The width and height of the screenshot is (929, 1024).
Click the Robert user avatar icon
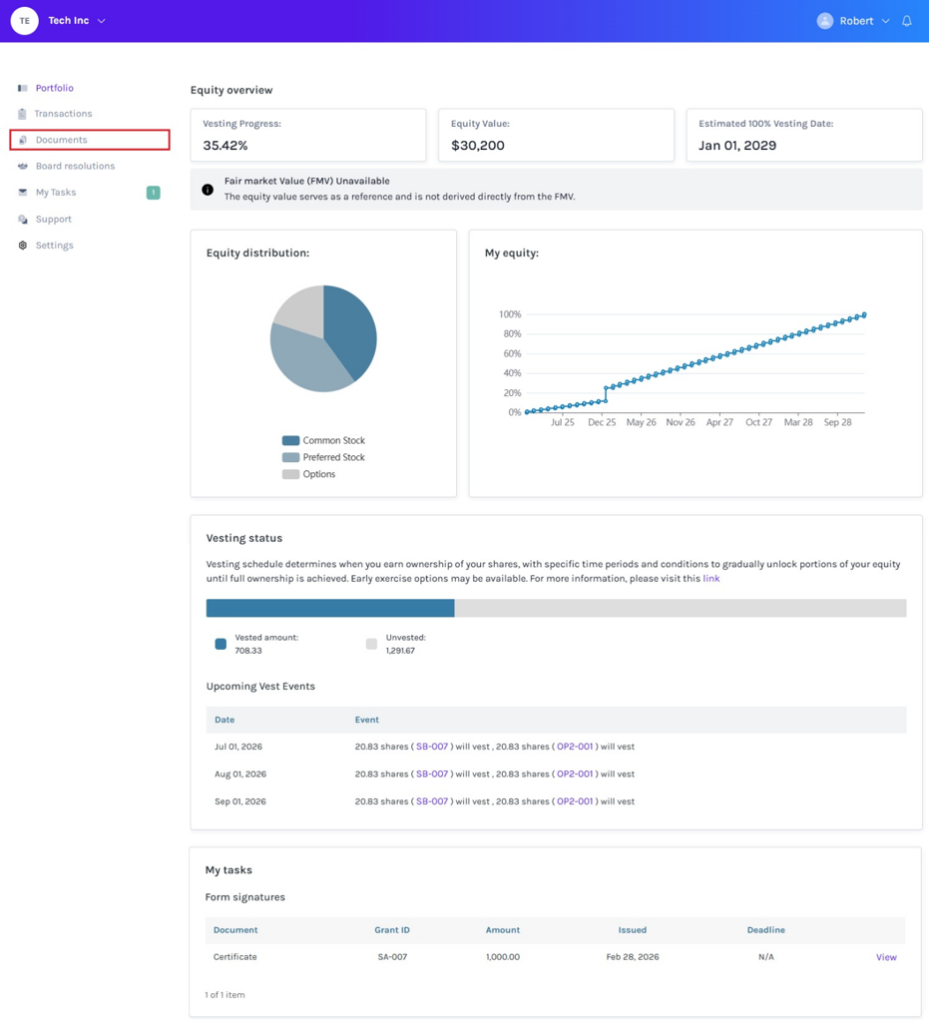click(x=825, y=21)
